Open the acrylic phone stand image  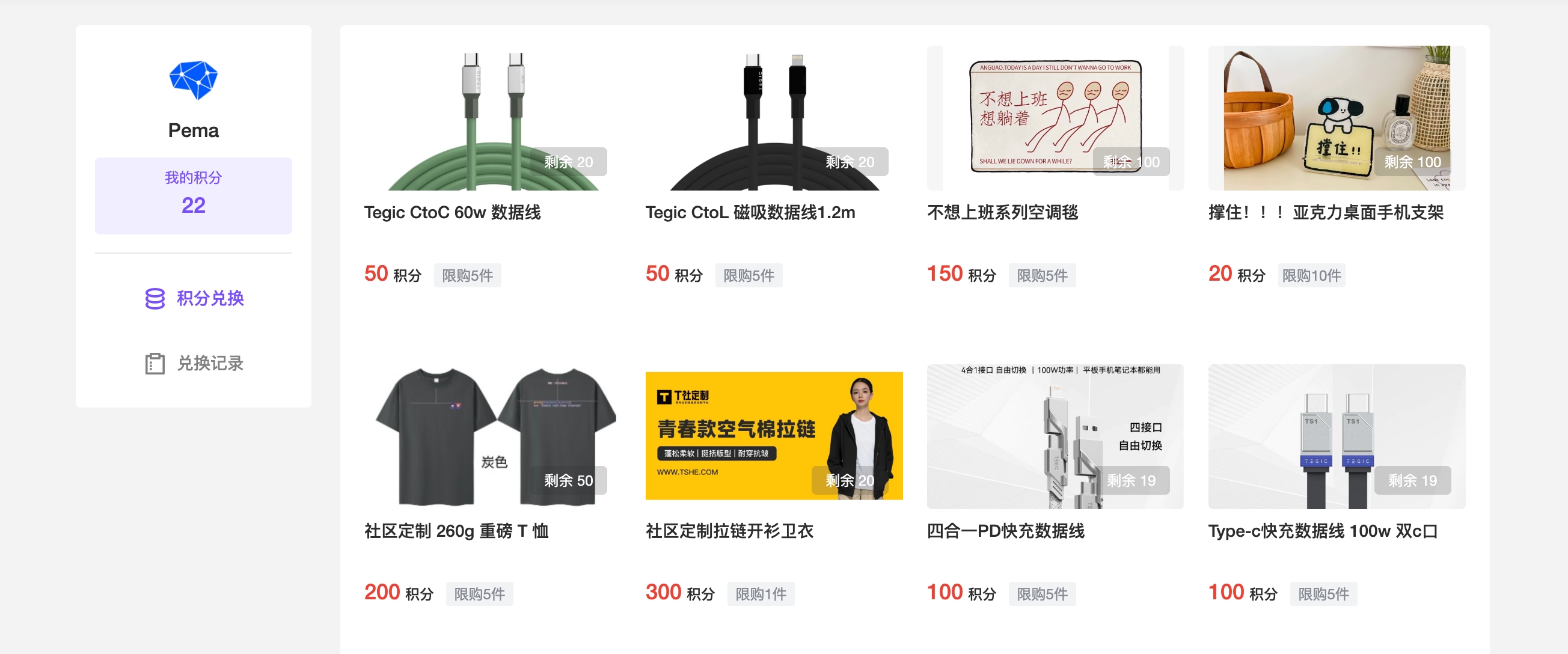[x=1336, y=118]
